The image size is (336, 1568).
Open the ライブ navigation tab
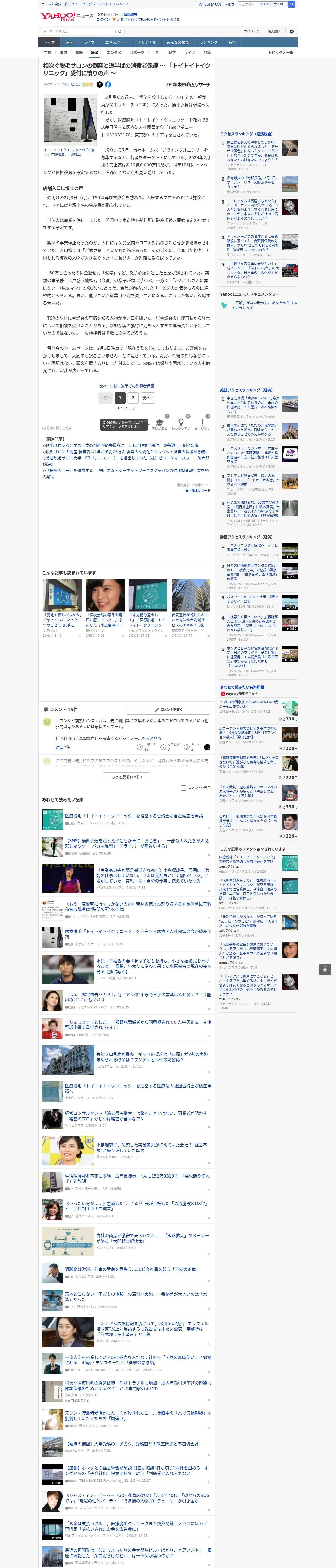point(89,42)
